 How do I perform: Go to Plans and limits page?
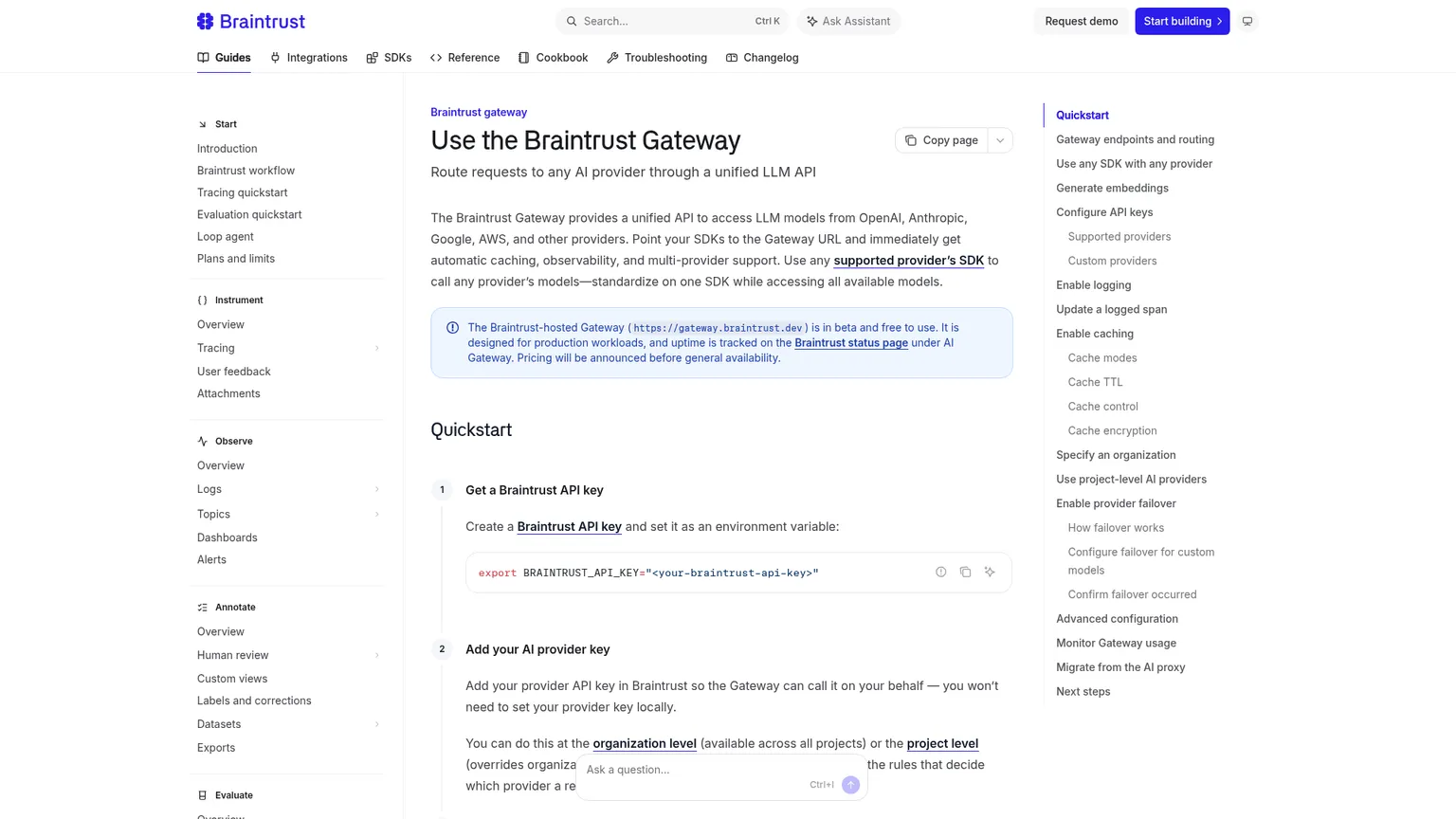coord(236,259)
